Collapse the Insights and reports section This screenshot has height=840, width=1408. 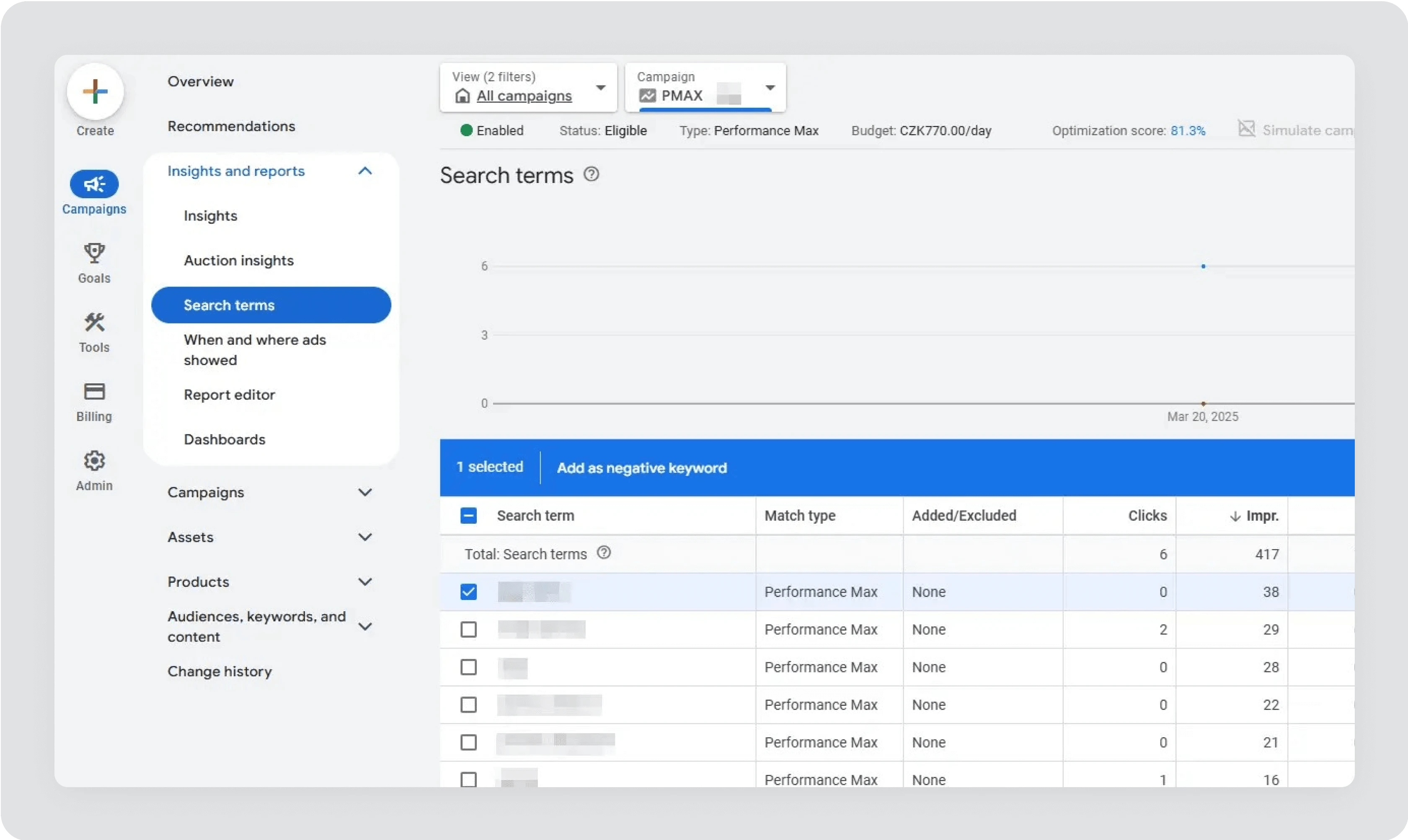point(365,171)
